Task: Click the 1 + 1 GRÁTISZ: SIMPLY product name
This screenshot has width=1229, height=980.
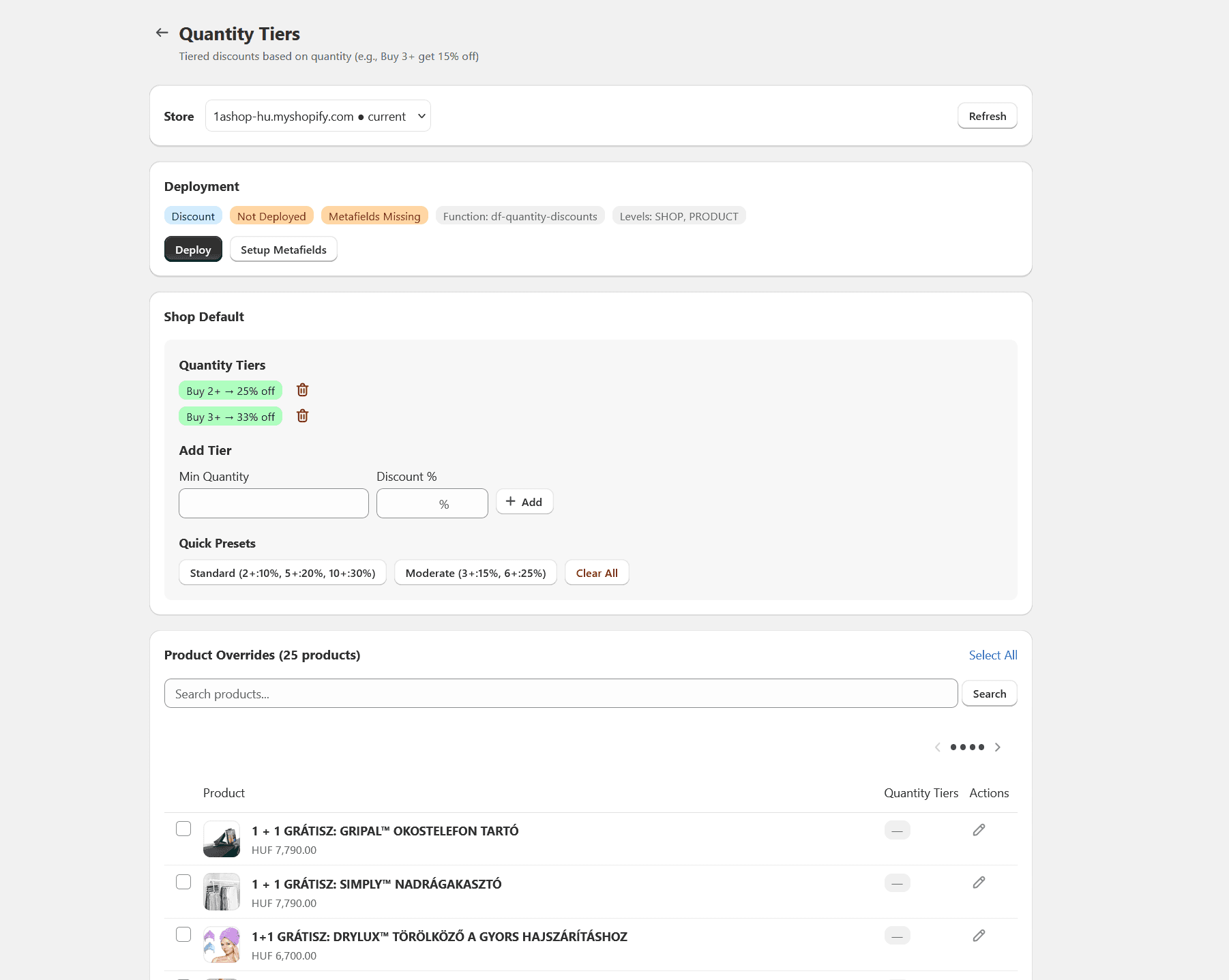Action: coord(376,884)
